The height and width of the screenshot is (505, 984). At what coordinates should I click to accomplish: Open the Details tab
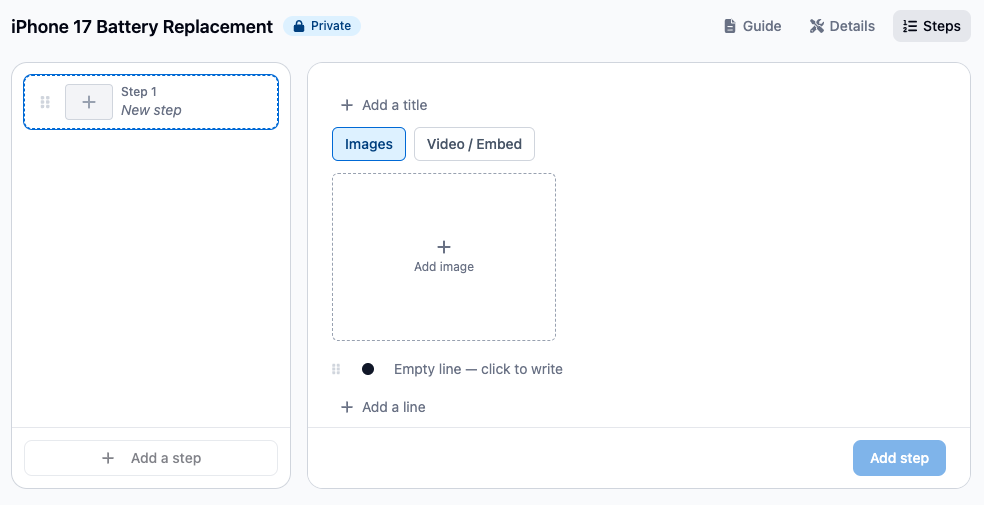pyautogui.click(x=842, y=26)
